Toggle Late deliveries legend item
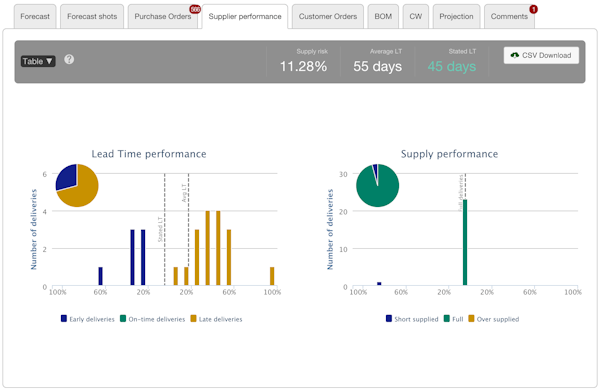 point(216,319)
